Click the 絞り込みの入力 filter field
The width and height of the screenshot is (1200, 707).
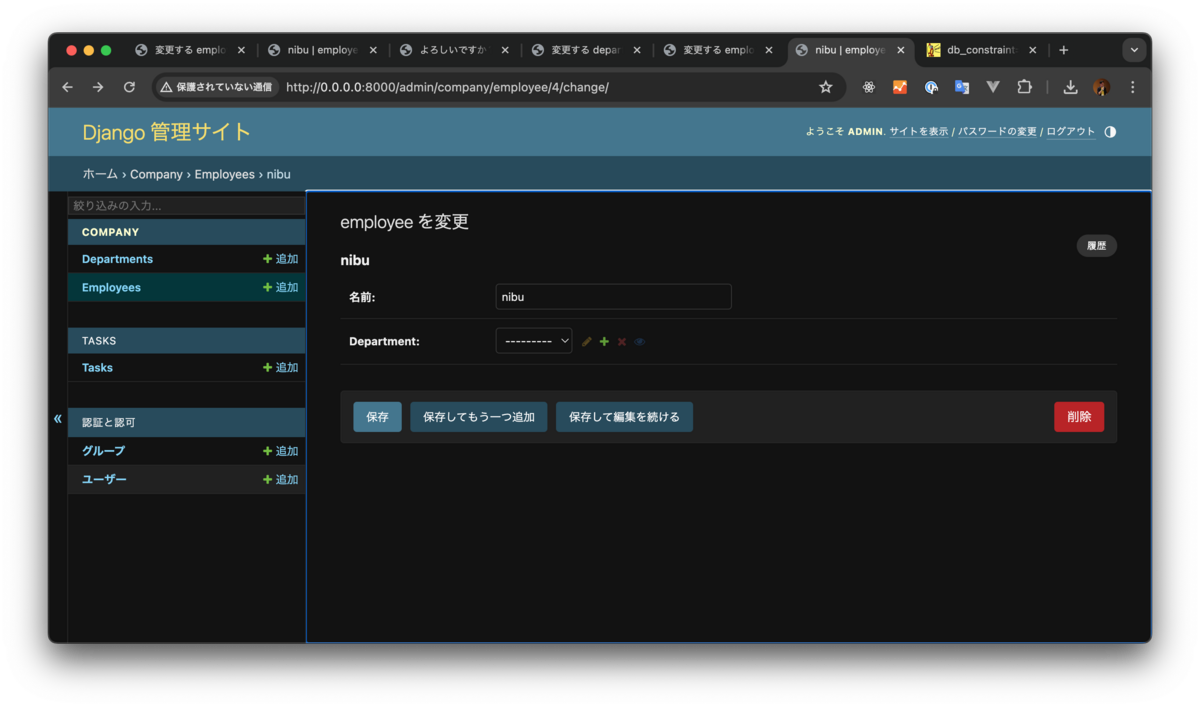(186, 205)
